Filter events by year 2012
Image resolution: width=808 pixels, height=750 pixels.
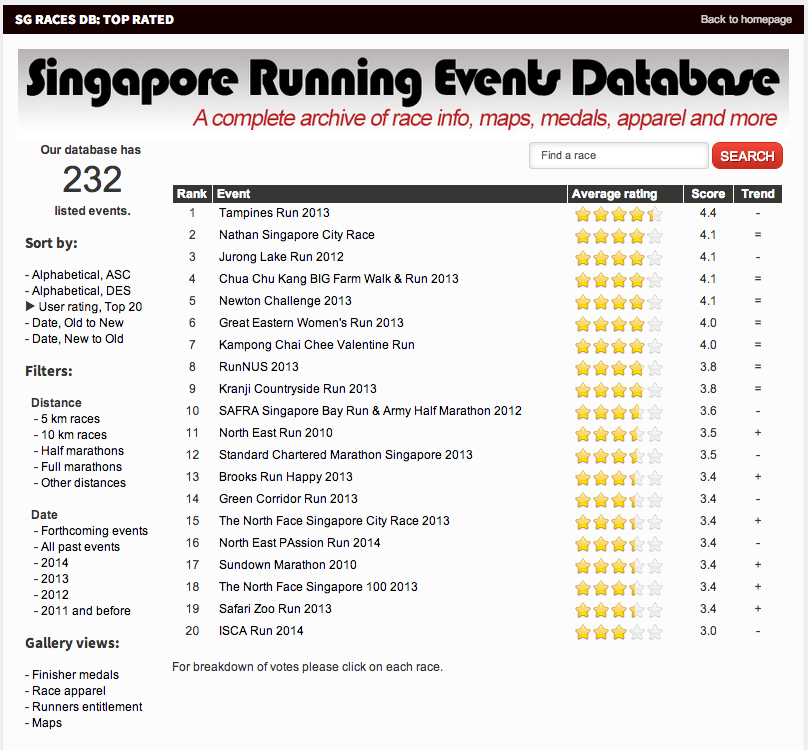point(55,594)
